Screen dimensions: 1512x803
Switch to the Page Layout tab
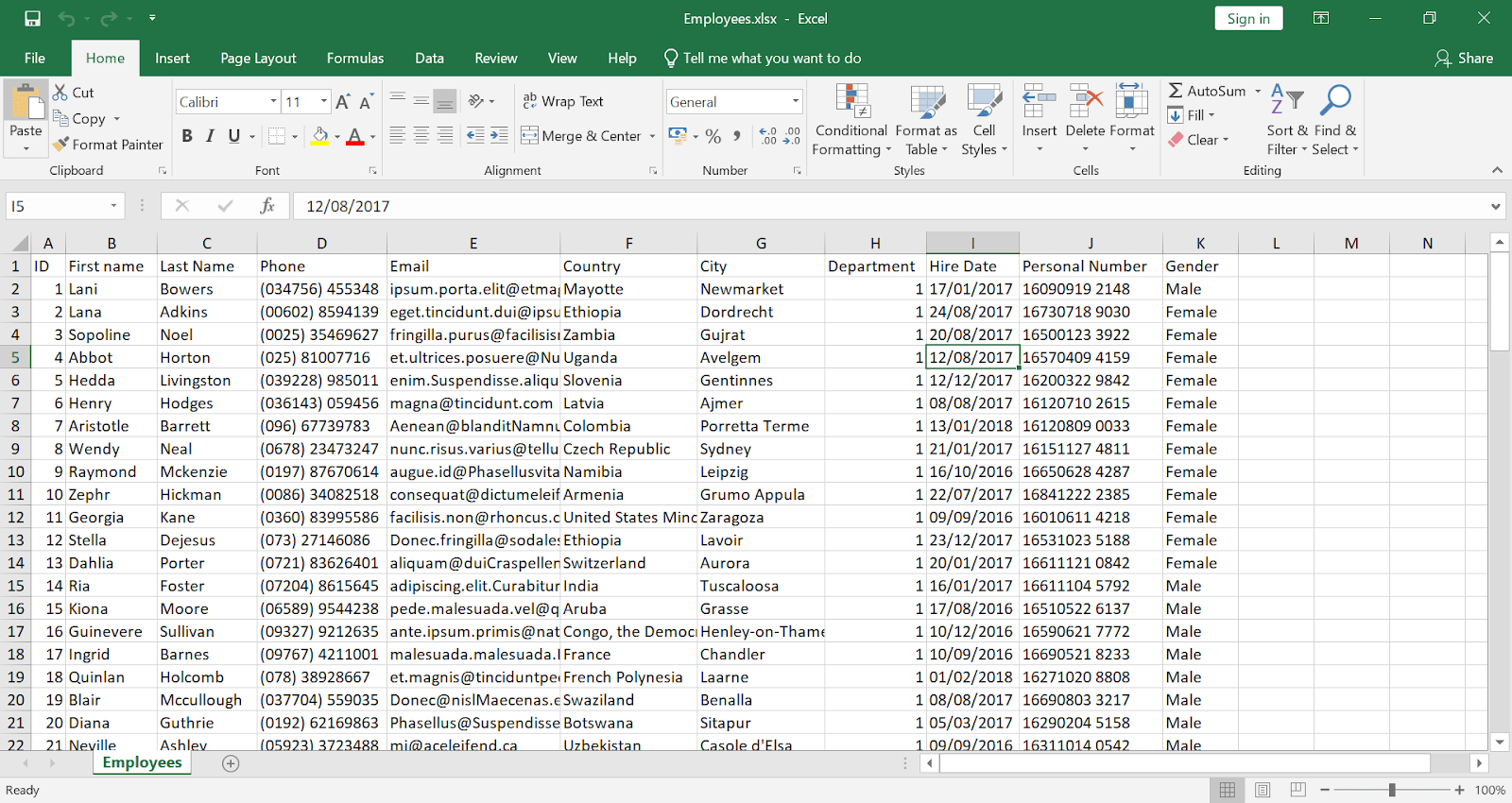258,58
